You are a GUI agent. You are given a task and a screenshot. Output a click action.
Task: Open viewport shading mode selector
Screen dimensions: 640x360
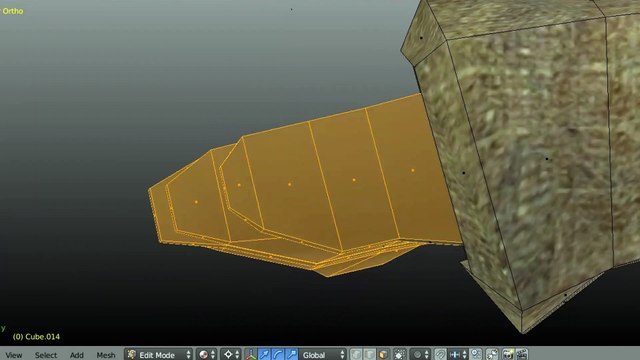(207, 355)
